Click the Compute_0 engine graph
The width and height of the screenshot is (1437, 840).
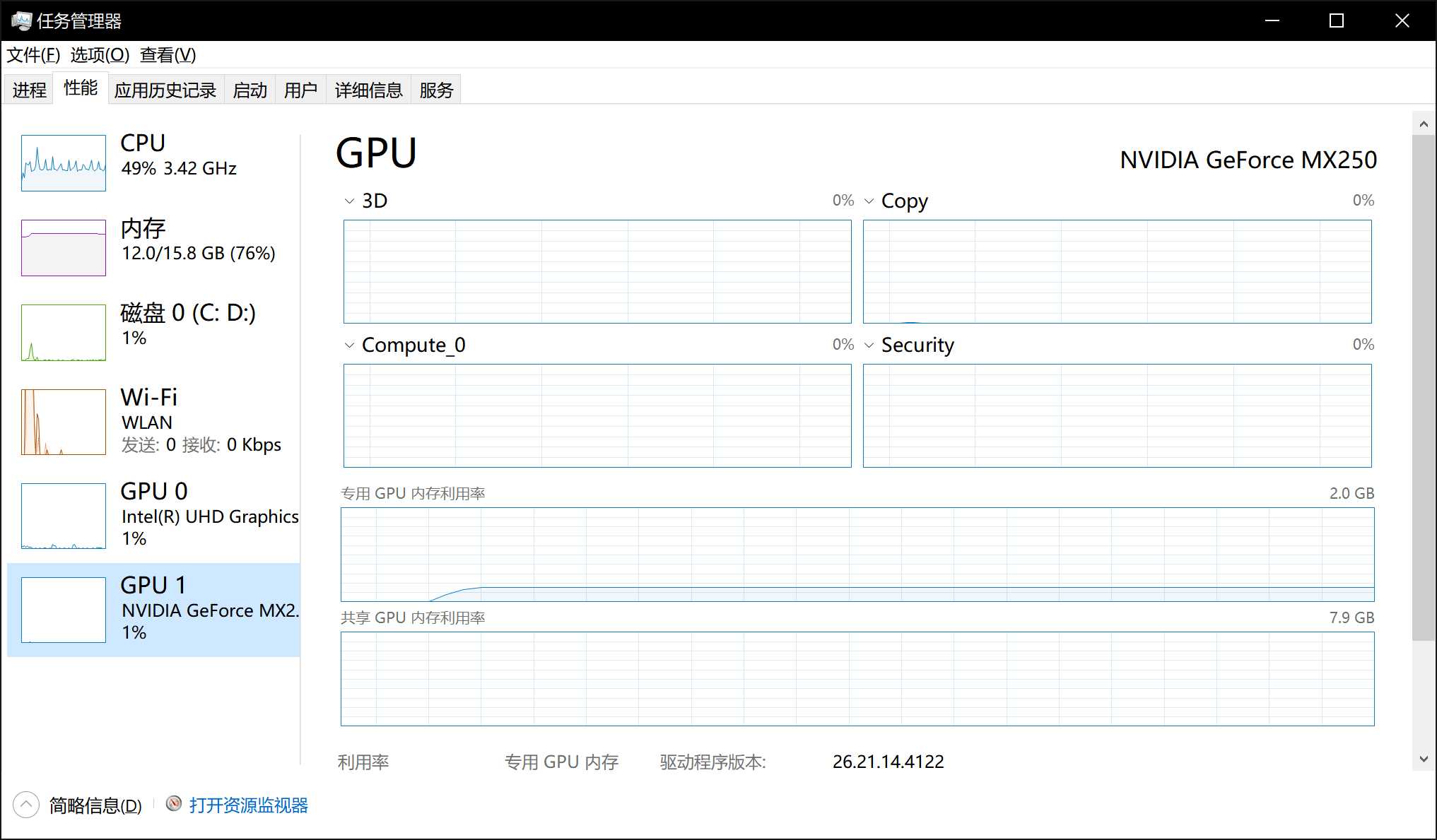[597, 416]
